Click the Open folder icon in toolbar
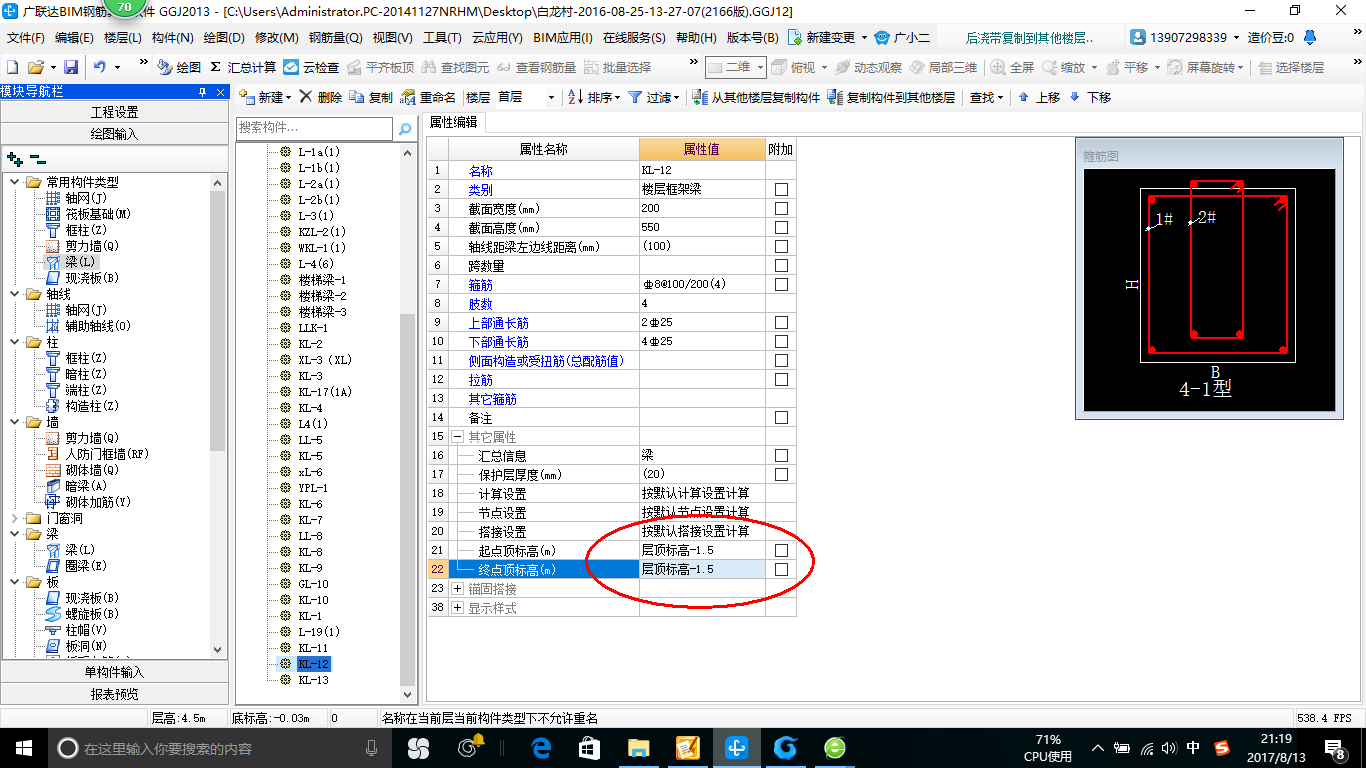The width and height of the screenshot is (1366, 768). [36, 67]
